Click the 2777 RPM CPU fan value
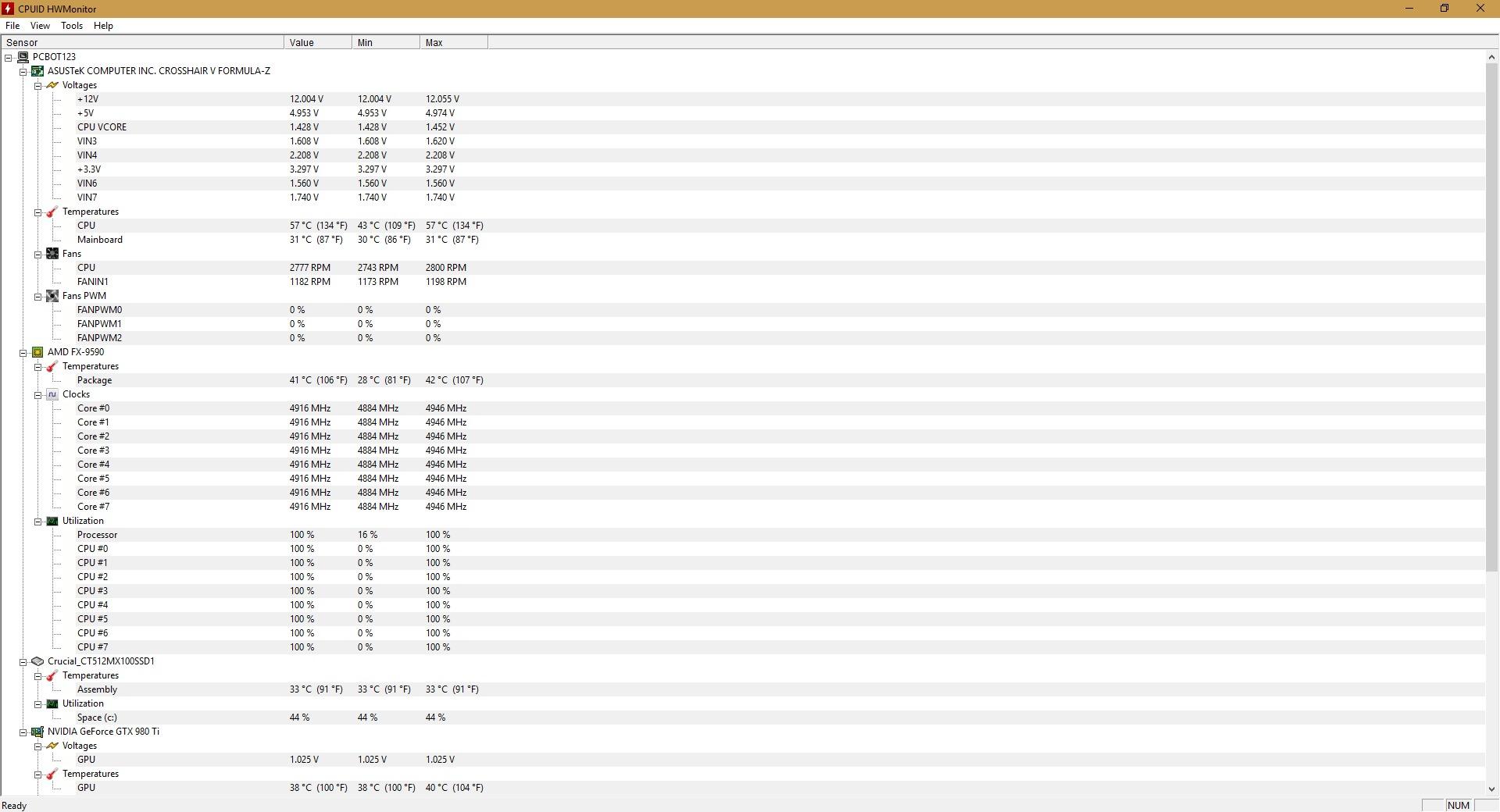1500x812 pixels. pyautogui.click(x=310, y=268)
